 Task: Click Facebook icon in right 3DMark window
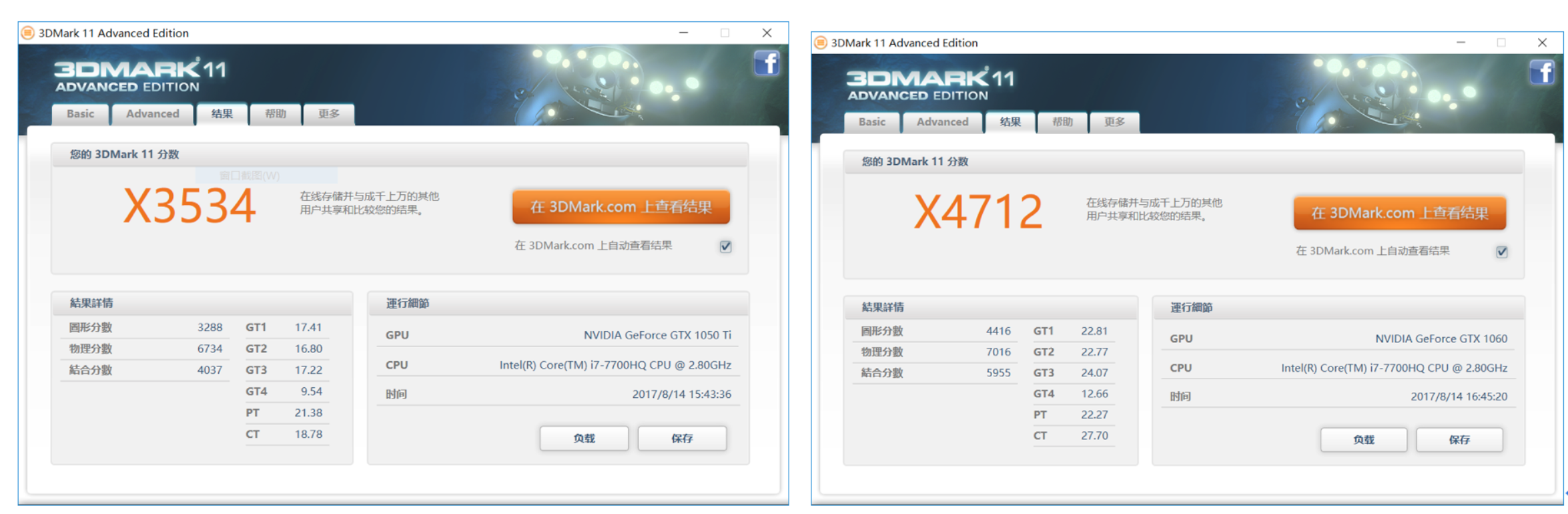(1542, 71)
